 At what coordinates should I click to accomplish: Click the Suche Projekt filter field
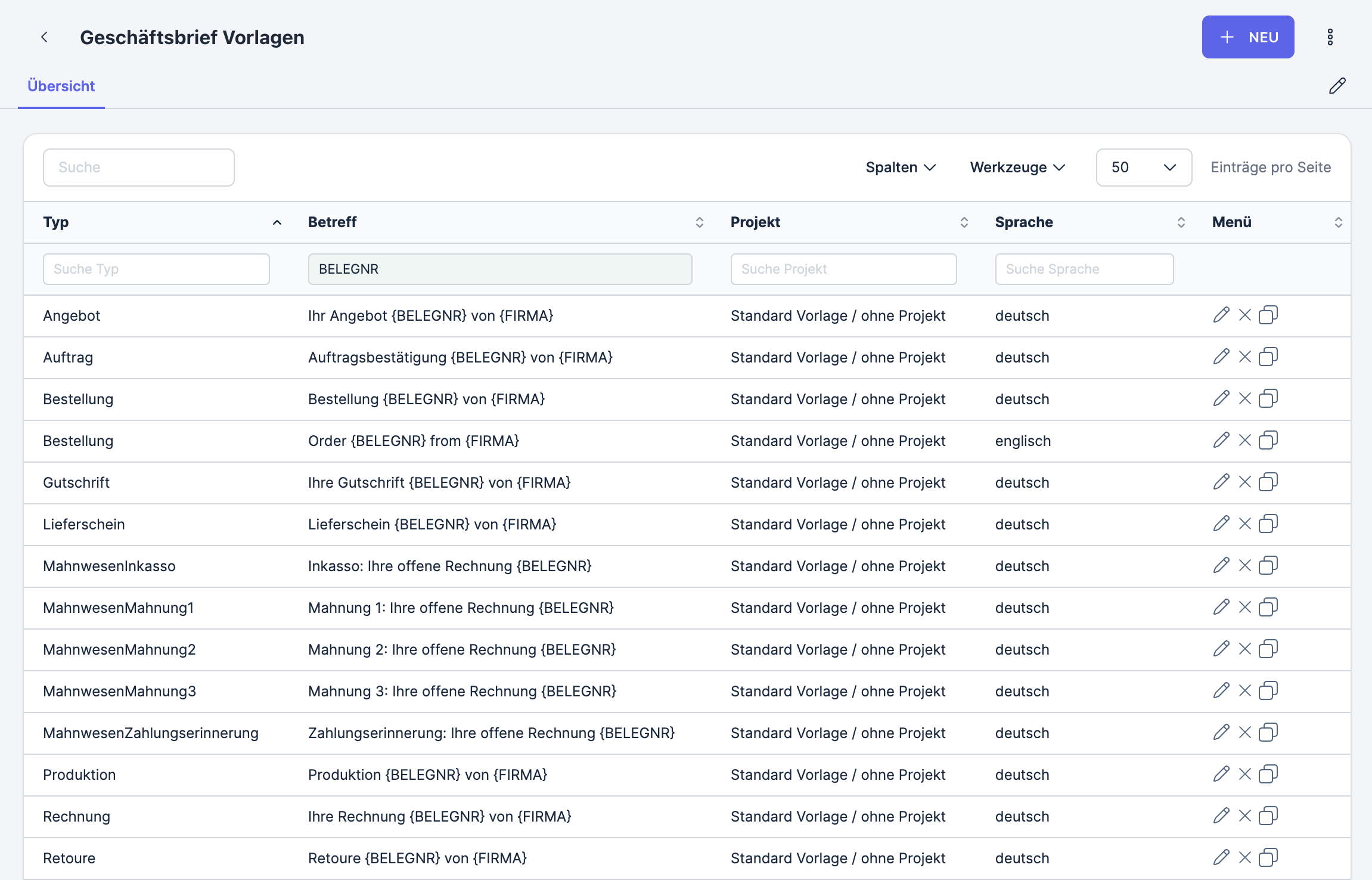pyautogui.click(x=843, y=269)
